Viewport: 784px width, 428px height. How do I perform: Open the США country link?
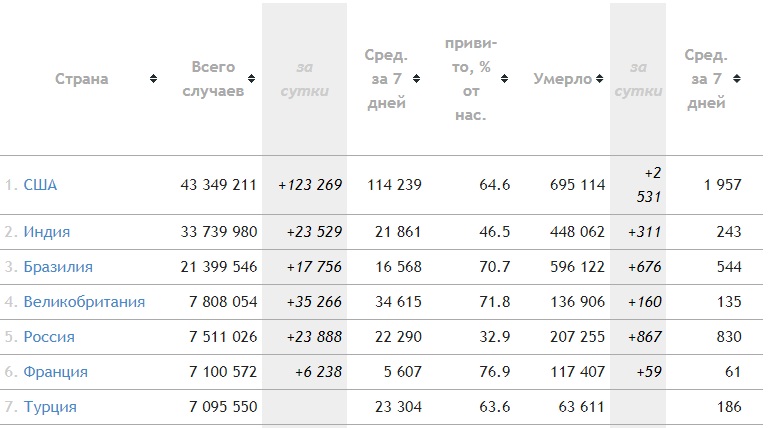tap(40, 185)
